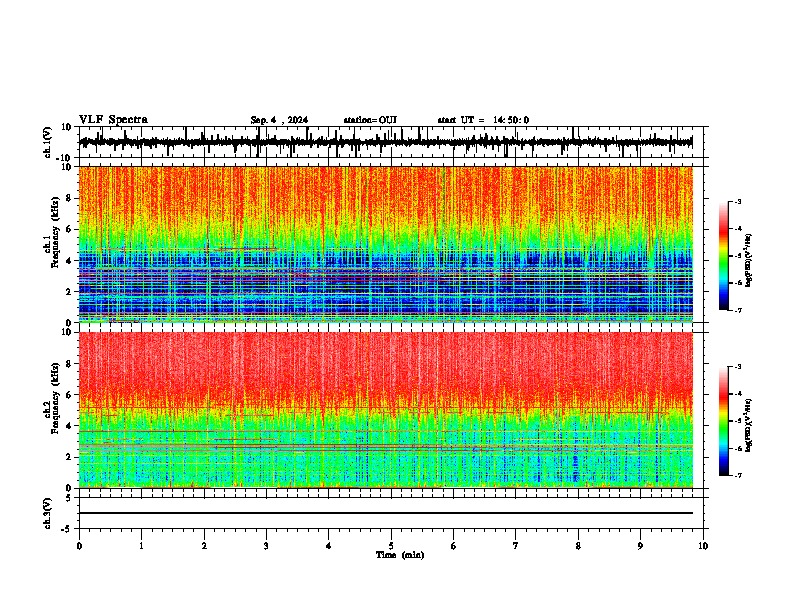Click the ch.3 flat voltage line
The image size is (792, 612).
[x=386, y=513]
